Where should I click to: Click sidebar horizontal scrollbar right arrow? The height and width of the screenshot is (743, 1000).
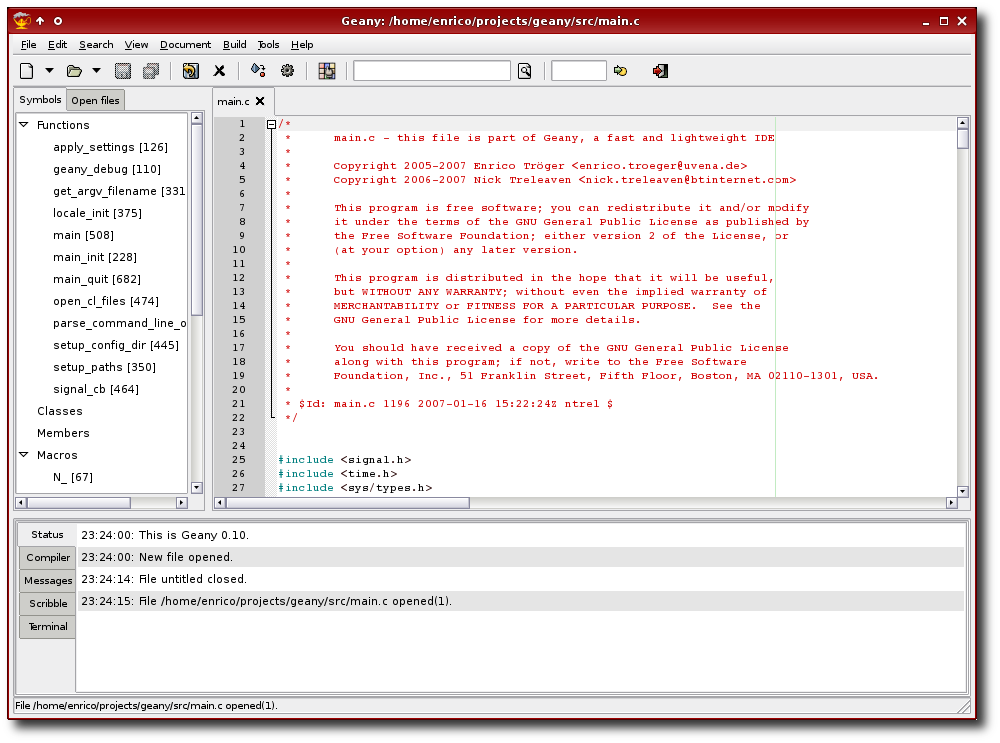click(x=182, y=503)
